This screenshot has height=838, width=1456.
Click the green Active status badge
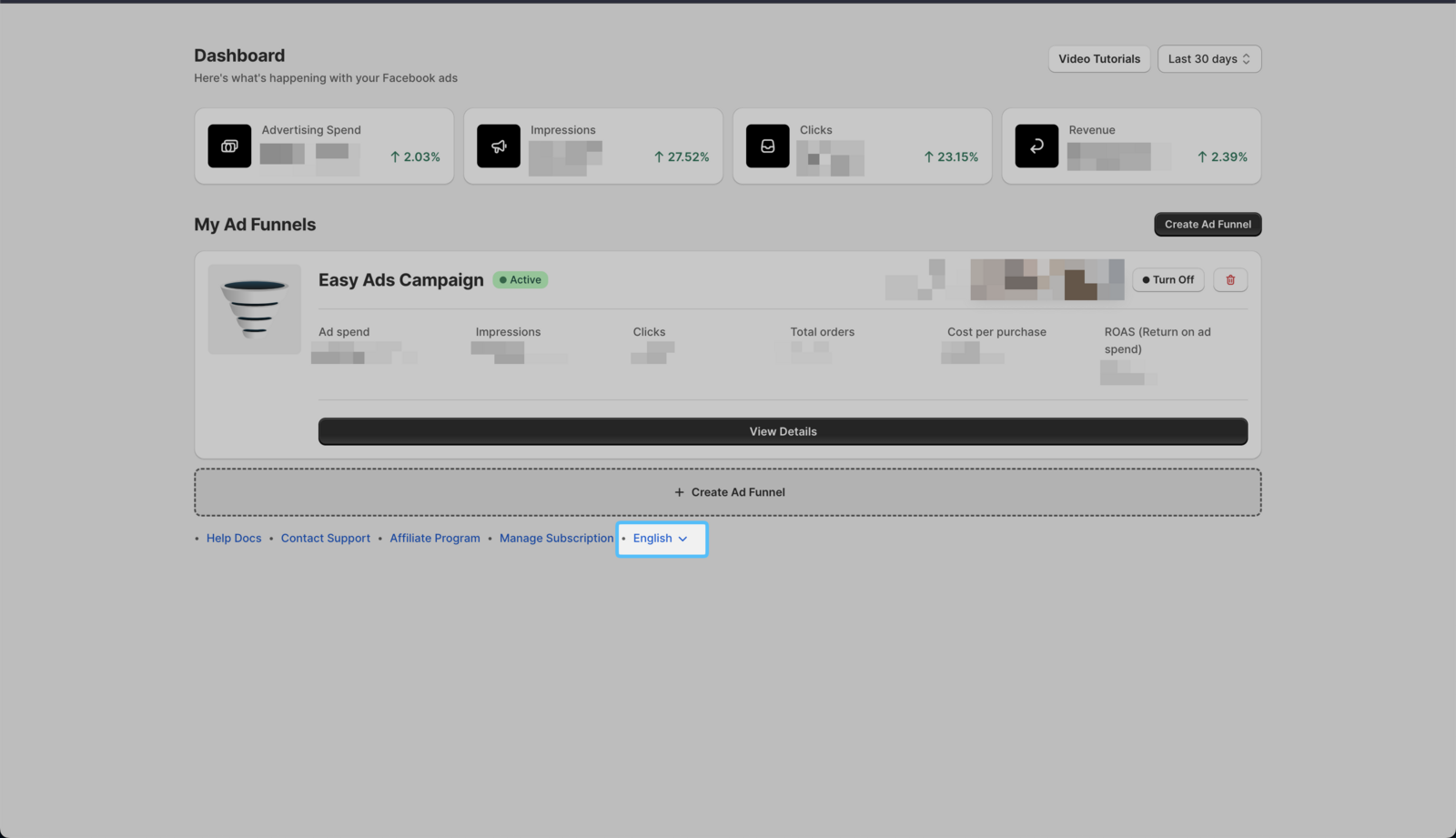click(521, 280)
